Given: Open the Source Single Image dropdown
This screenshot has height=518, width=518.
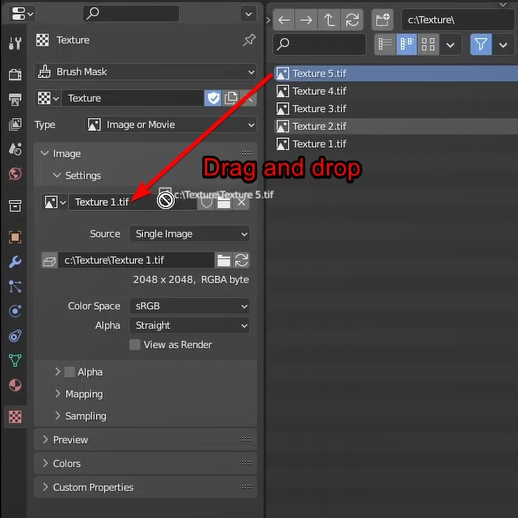Looking at the screenshot, I should click(189, 234).
